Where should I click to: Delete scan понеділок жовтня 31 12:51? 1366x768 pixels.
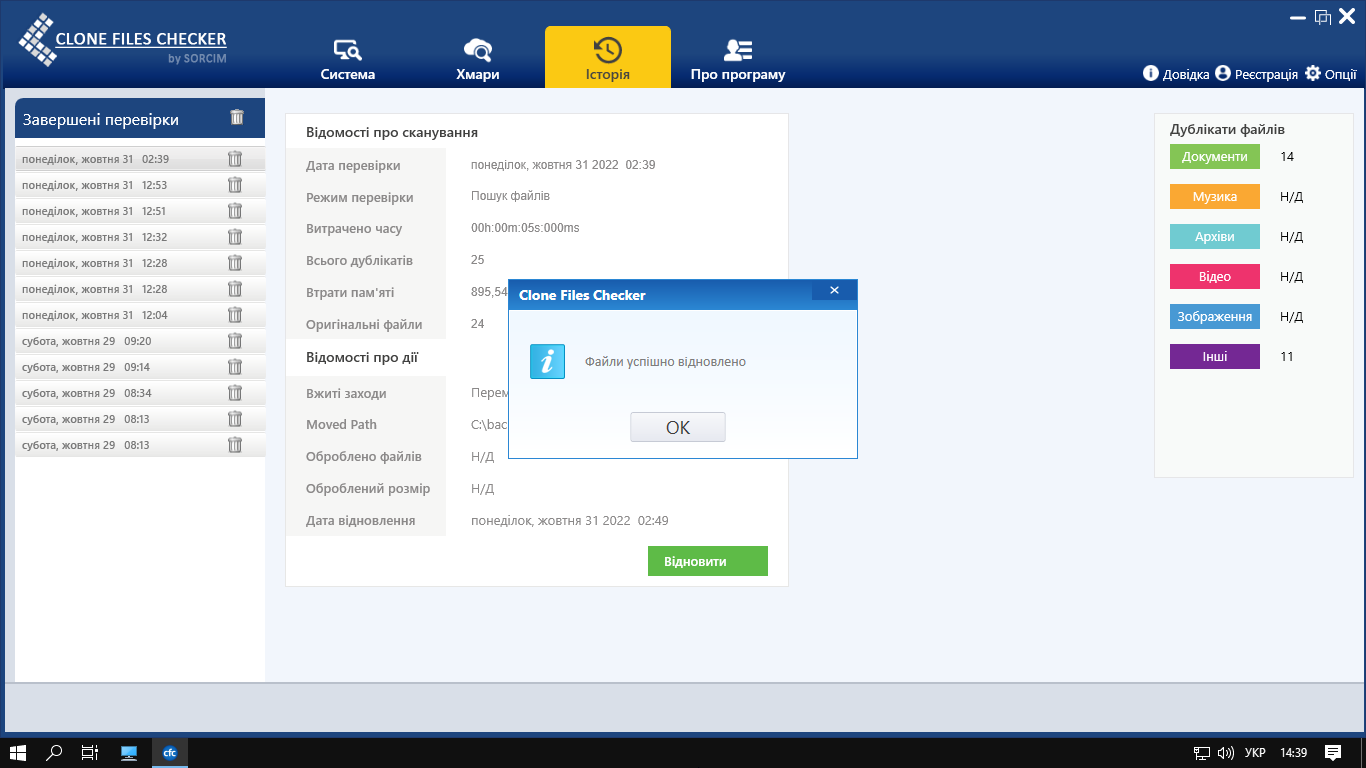click(x=235, y=211)
